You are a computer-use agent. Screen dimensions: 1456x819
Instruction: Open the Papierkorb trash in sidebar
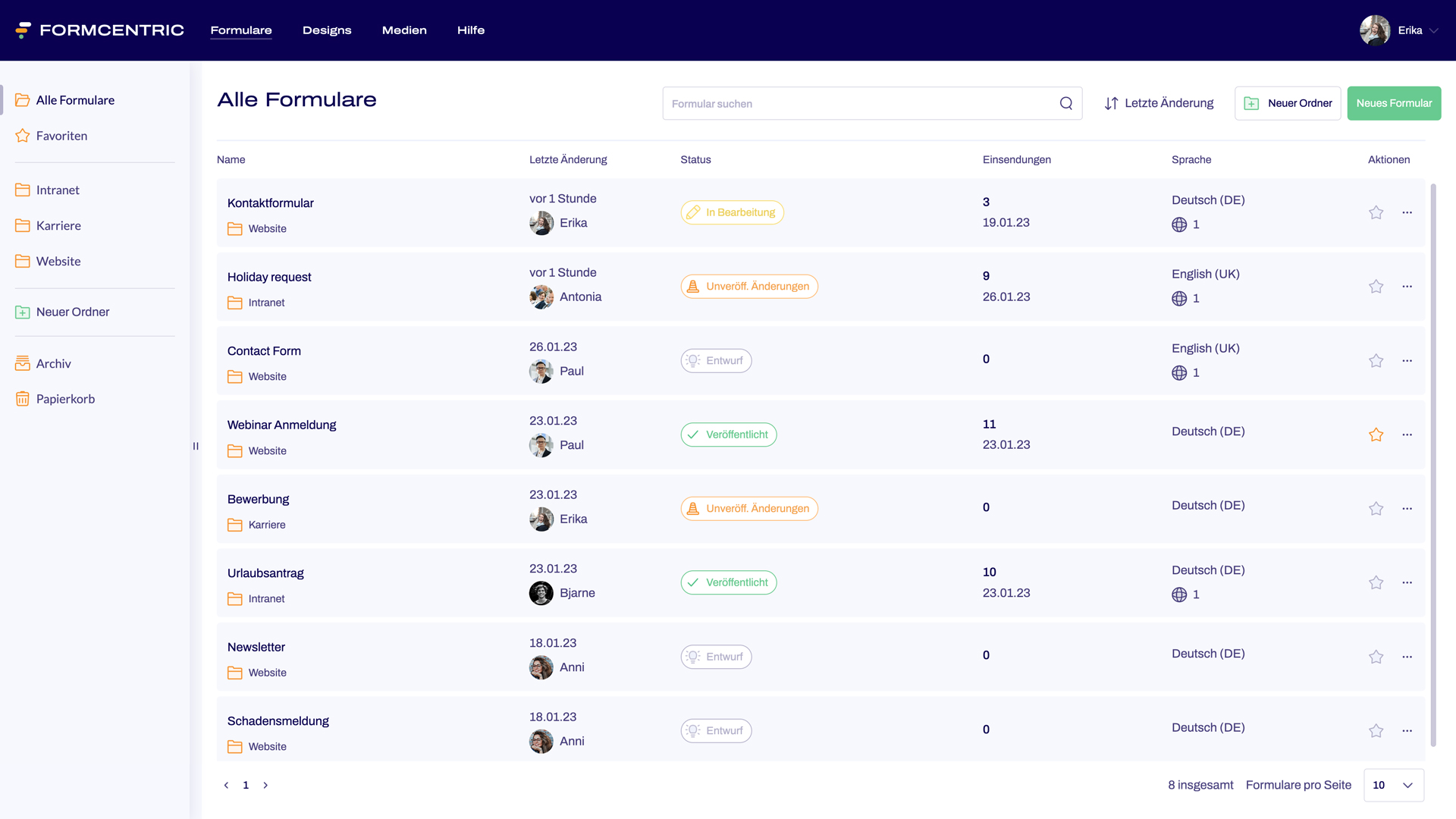pos(65,399)
